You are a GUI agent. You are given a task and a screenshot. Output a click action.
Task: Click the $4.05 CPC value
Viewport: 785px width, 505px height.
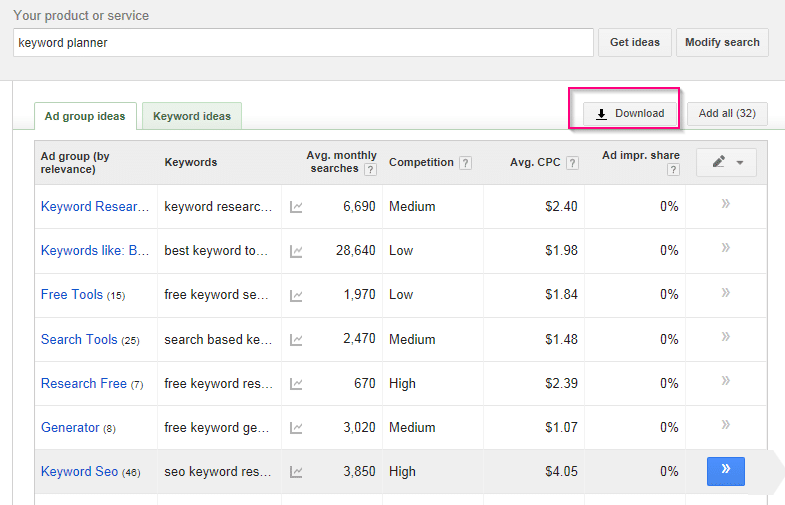[561, 471]
